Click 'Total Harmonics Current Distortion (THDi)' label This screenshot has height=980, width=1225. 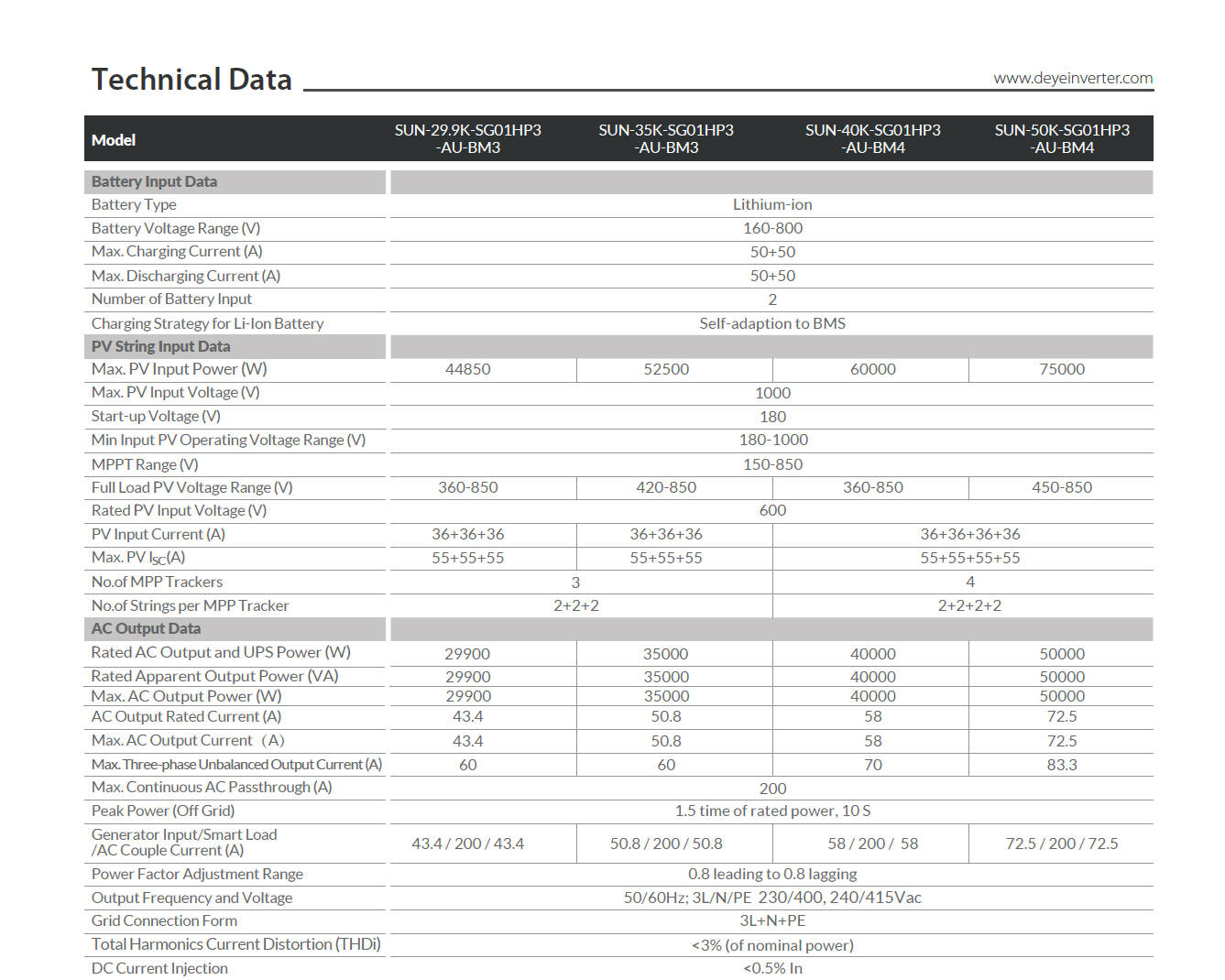236,944
